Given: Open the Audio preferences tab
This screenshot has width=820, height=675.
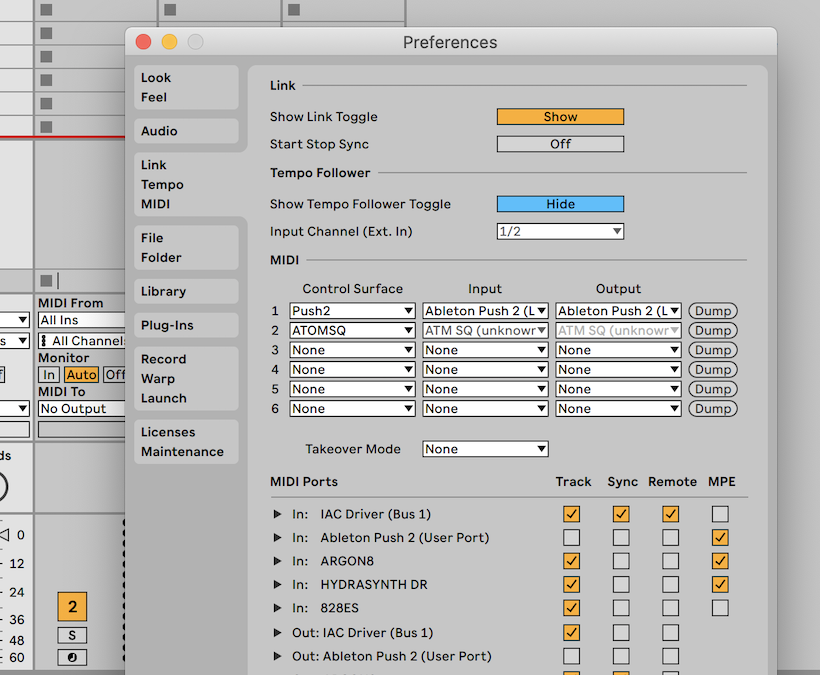Looking at the screenshot, I should coord(186,131).
